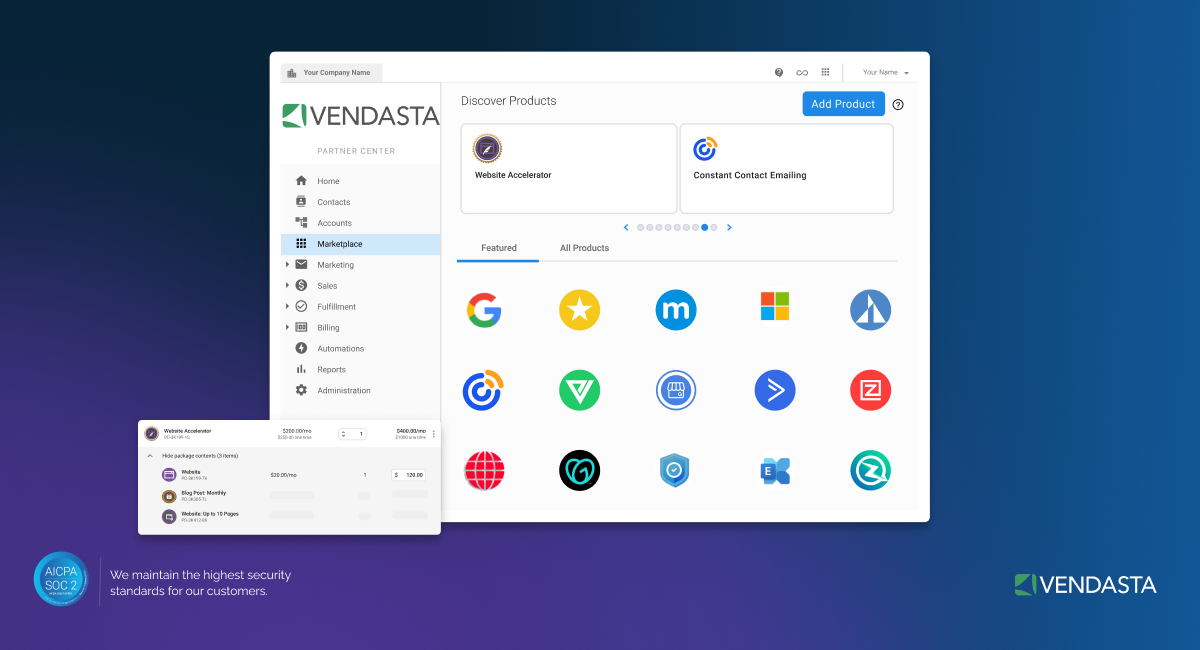This screenshot has width=1200, height=650.
Task: Open the teal circular Q product icon
Action: pos(870,470)
